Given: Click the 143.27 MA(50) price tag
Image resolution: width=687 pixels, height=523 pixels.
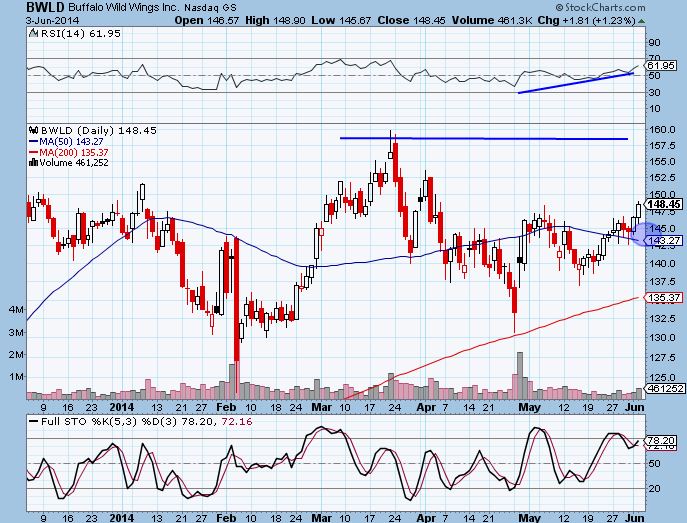Looking at the screenshot, I should (x=663, y=240).
